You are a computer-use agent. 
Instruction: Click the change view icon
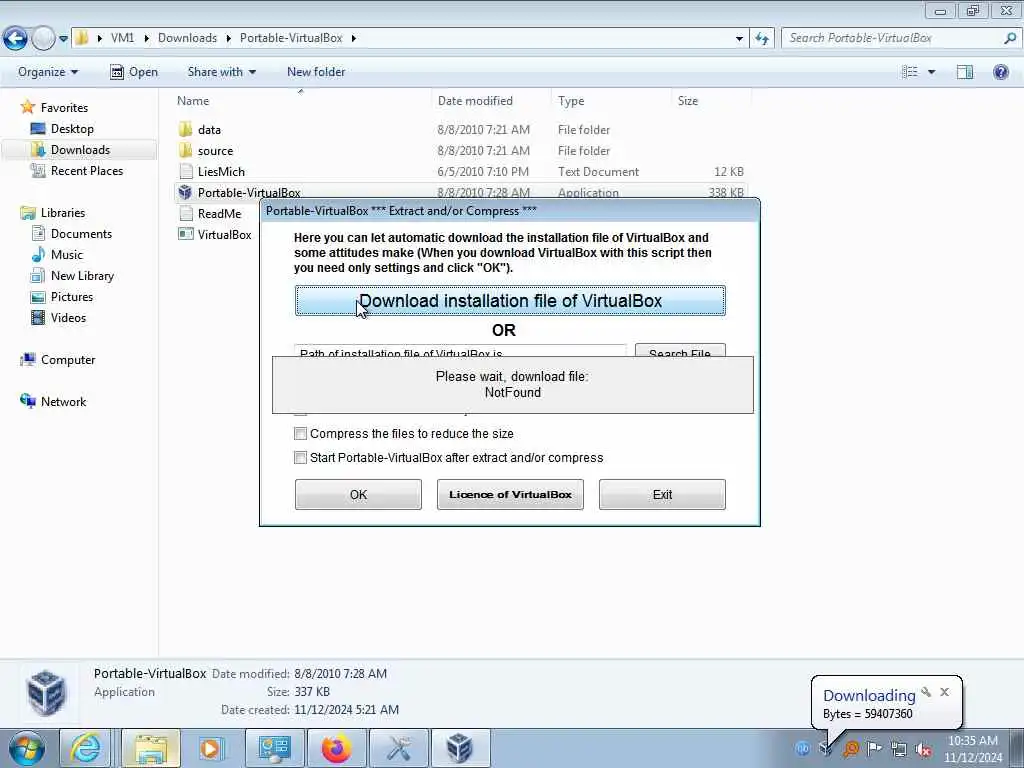click(910, 72)
